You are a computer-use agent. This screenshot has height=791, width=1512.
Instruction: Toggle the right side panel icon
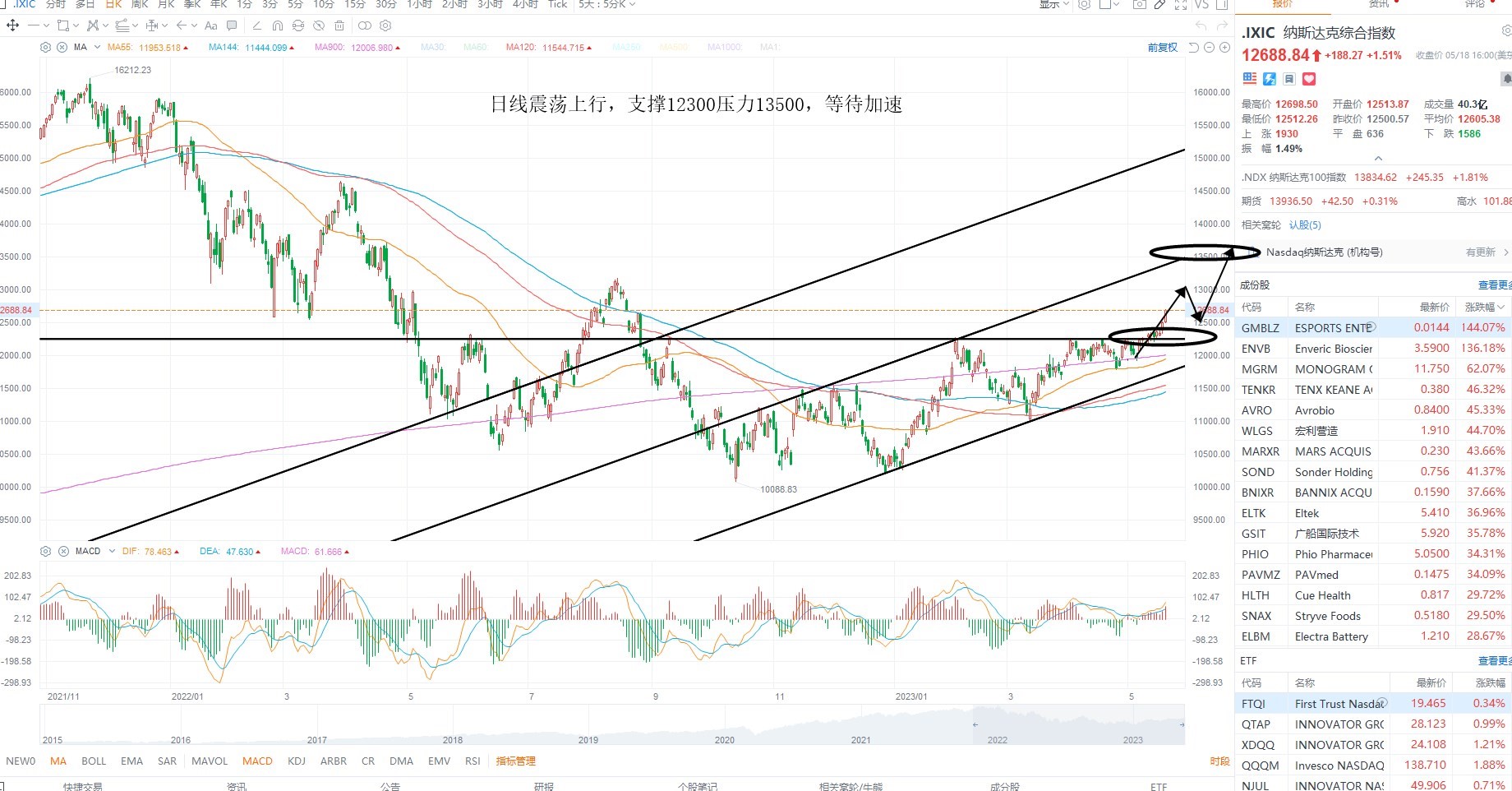click(1222, 4)
